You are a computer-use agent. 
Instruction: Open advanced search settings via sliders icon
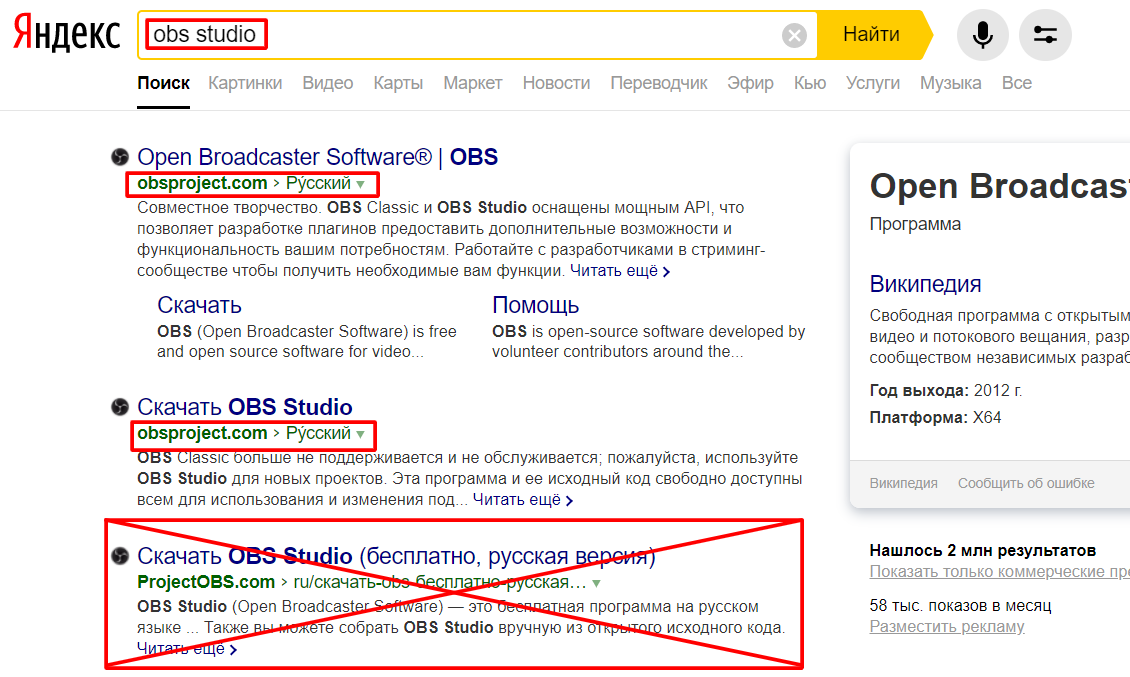(x=1045, y=34)
